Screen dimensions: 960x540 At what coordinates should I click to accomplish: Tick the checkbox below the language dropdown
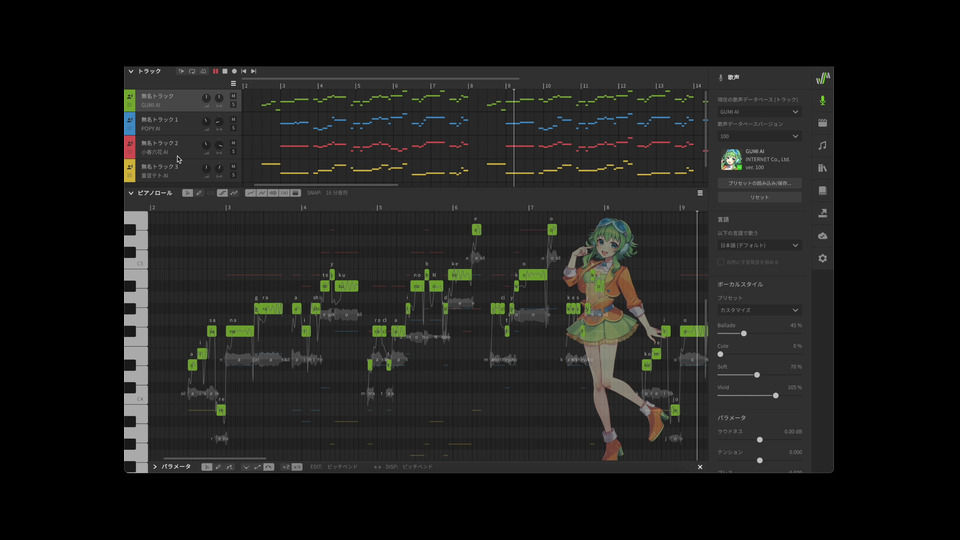click(x=721, y=262)
